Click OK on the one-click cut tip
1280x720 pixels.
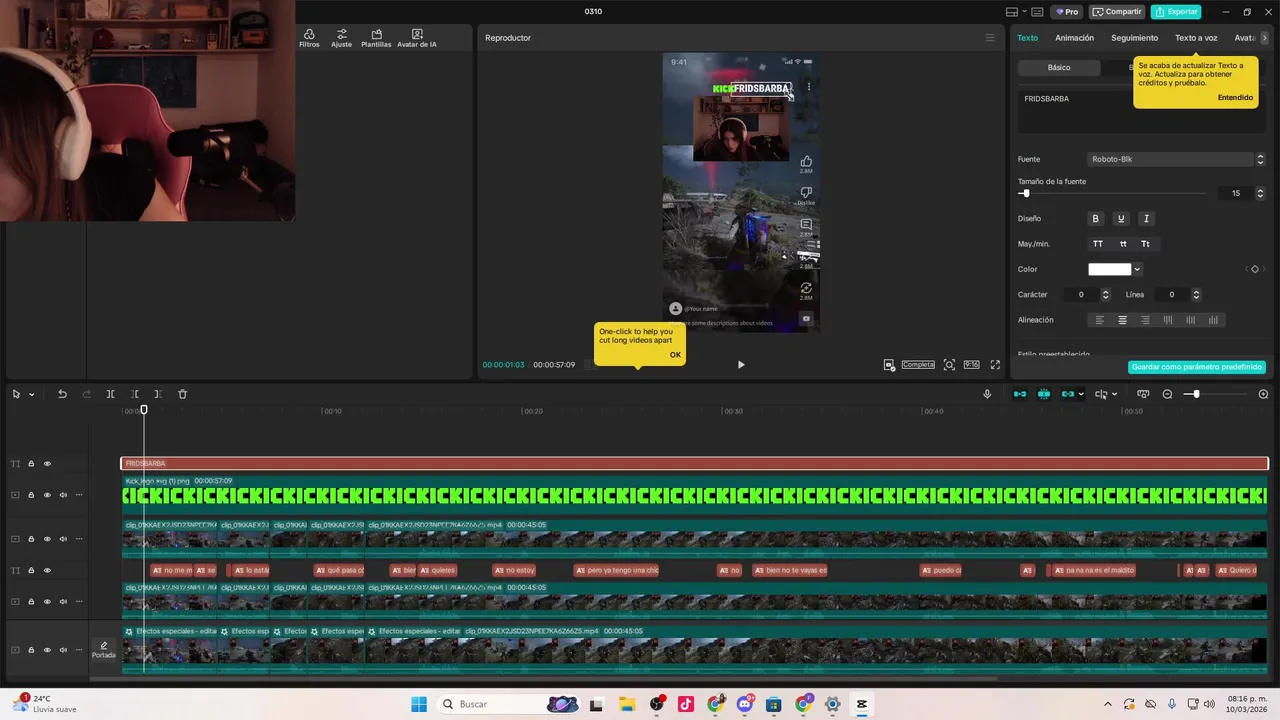point(675,355)
